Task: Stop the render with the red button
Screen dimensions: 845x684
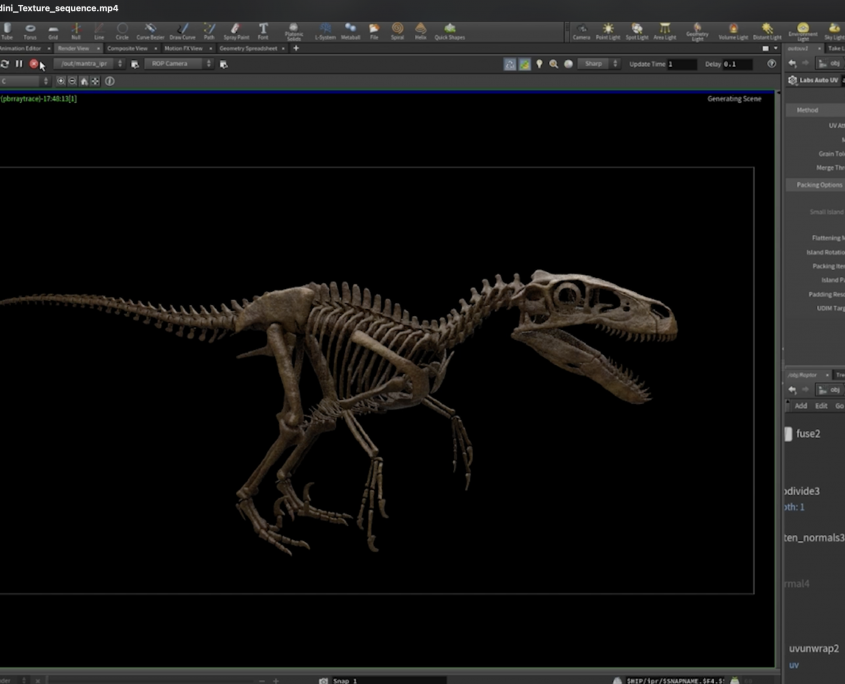Action: tap(33, 64)
